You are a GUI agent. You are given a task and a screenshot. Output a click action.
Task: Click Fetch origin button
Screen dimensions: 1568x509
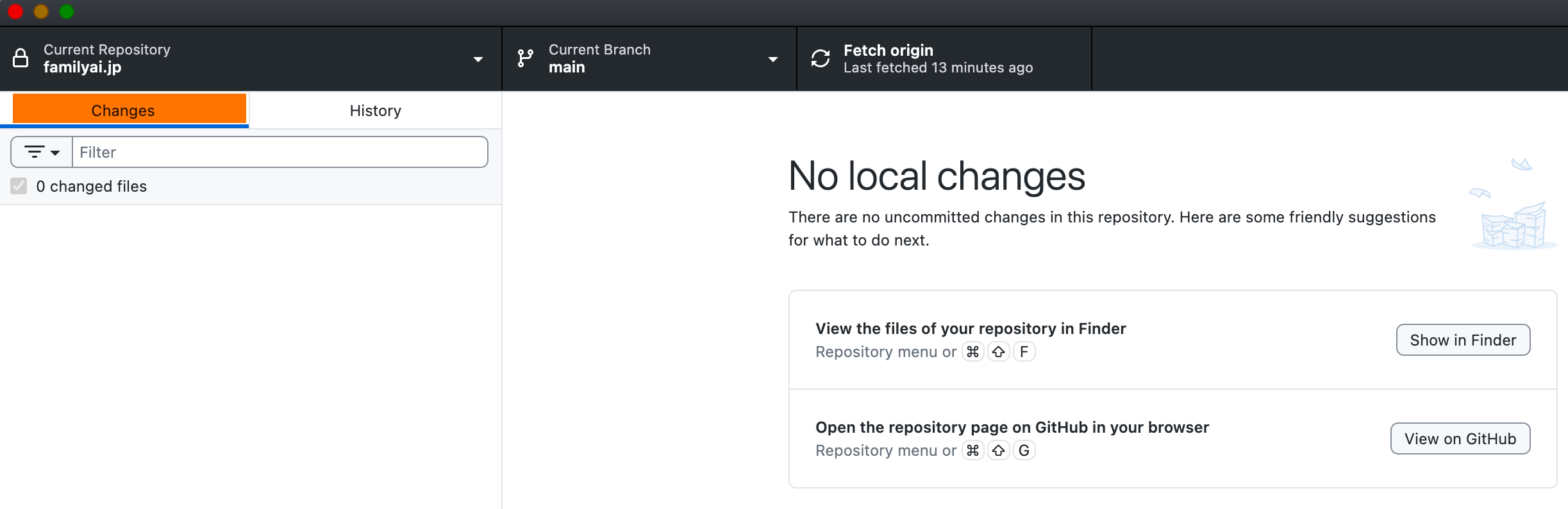(944, 58)
